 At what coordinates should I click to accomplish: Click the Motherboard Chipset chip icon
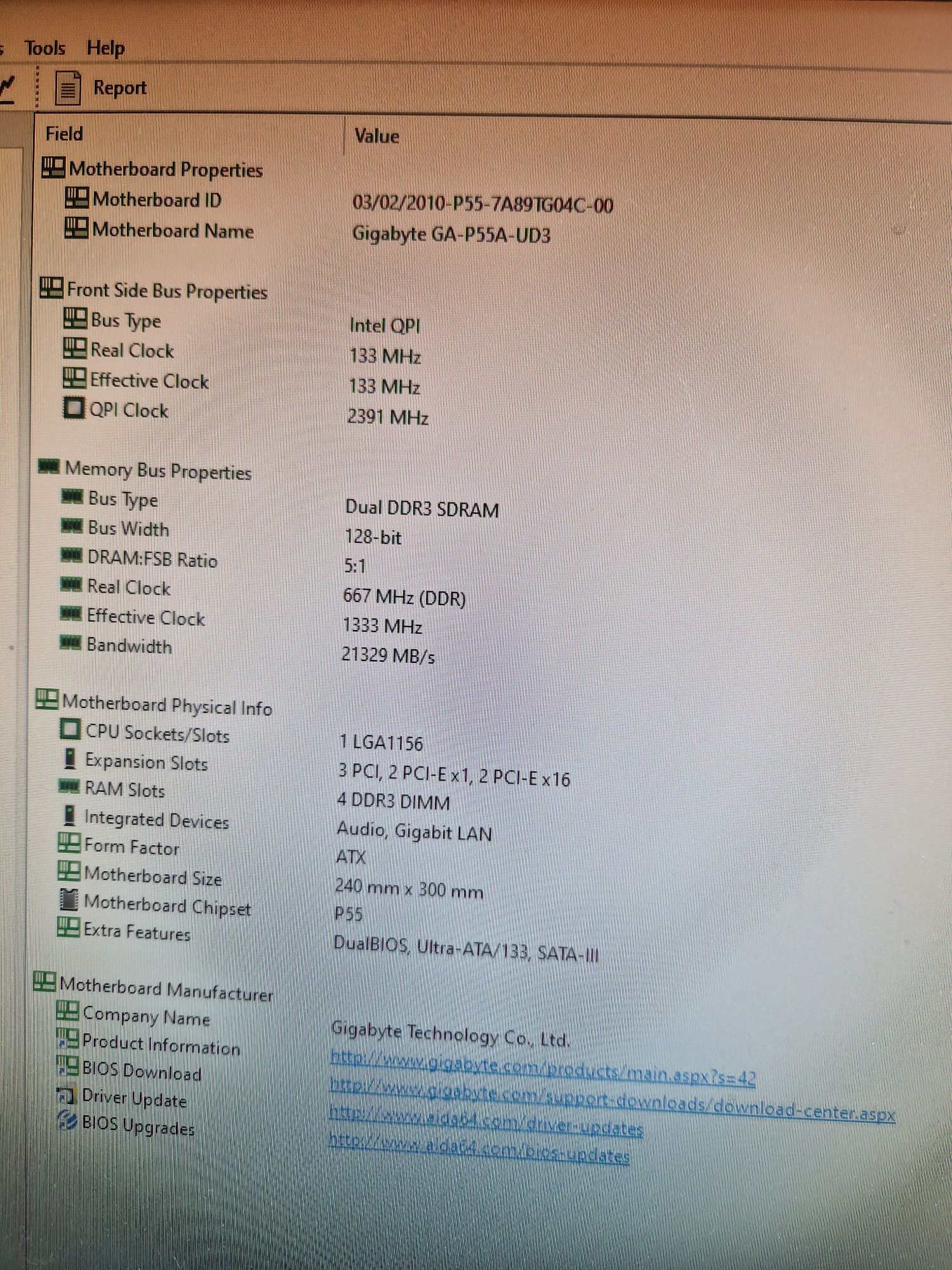(69, 899)
